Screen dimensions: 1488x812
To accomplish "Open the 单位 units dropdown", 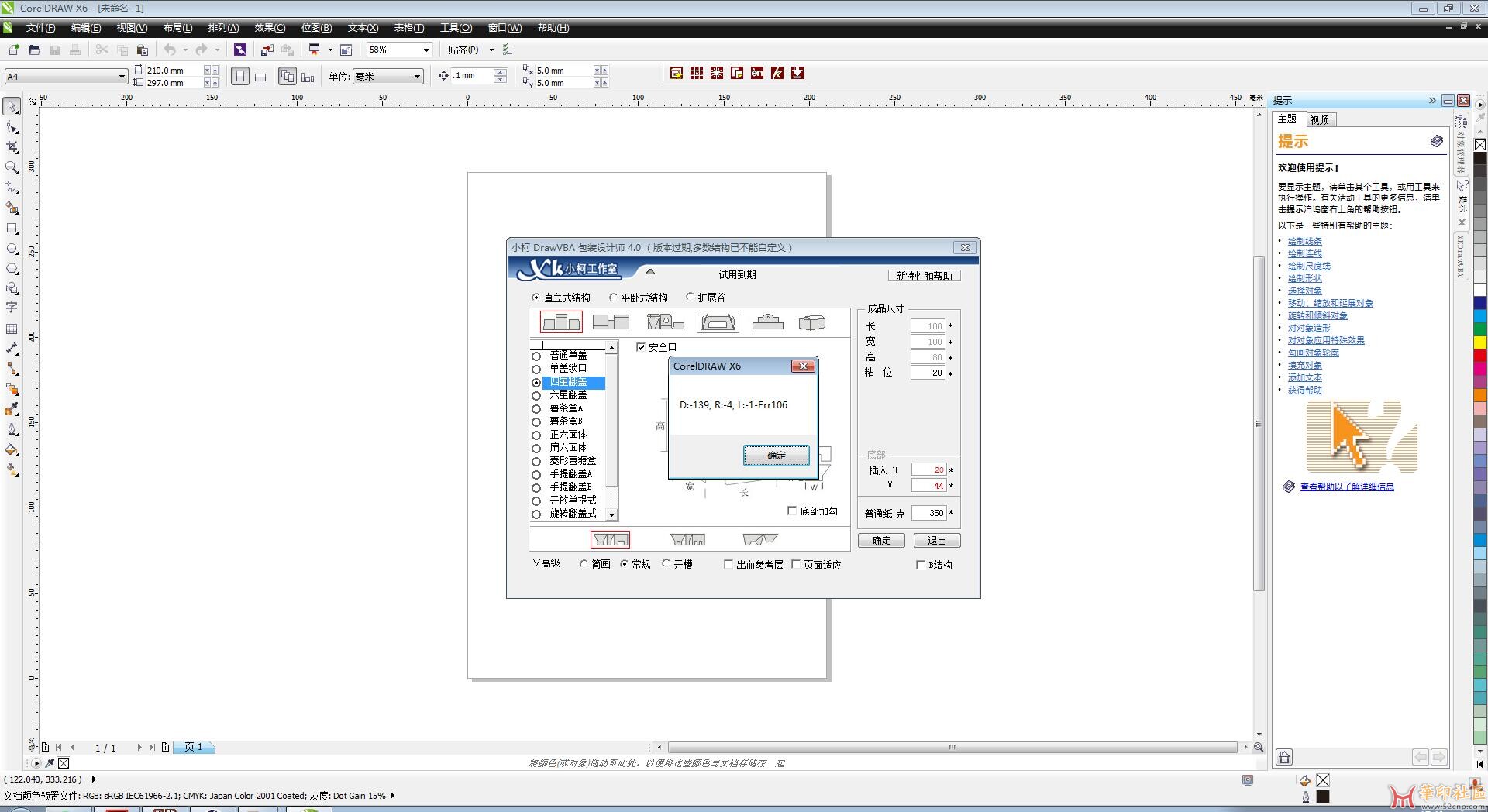I will point(417,76).
